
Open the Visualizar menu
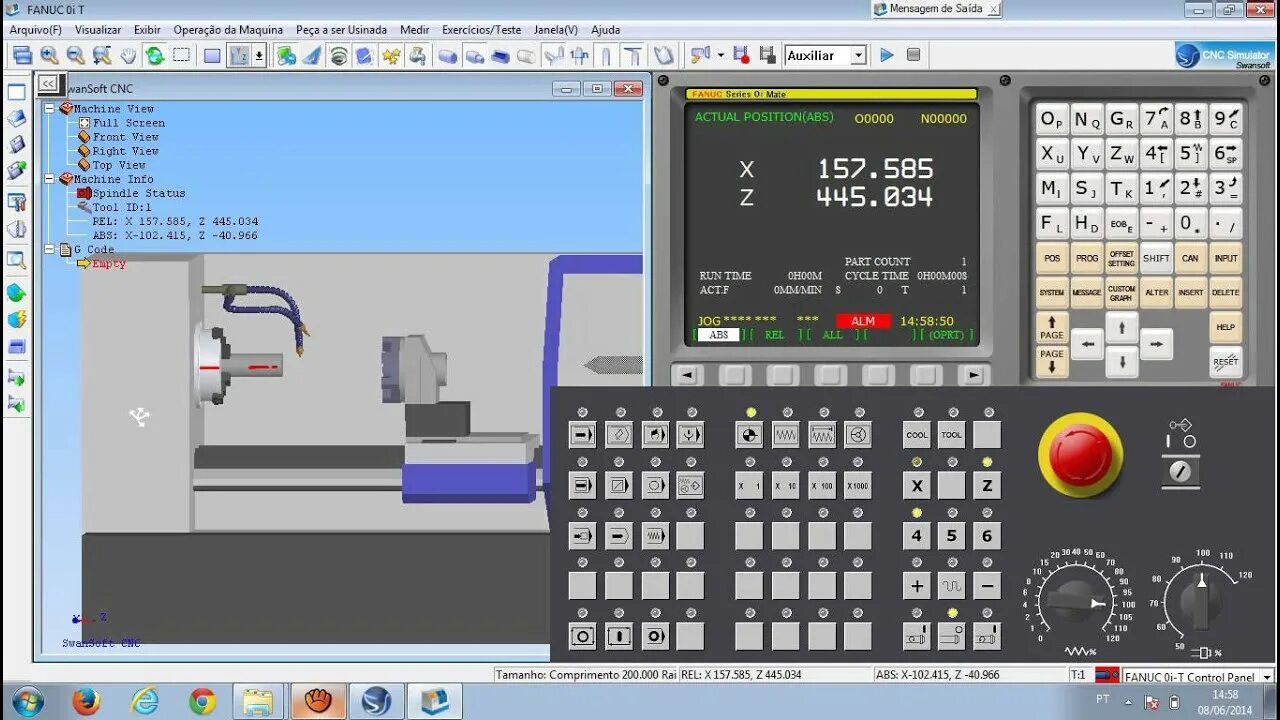(x=98, y=30)
